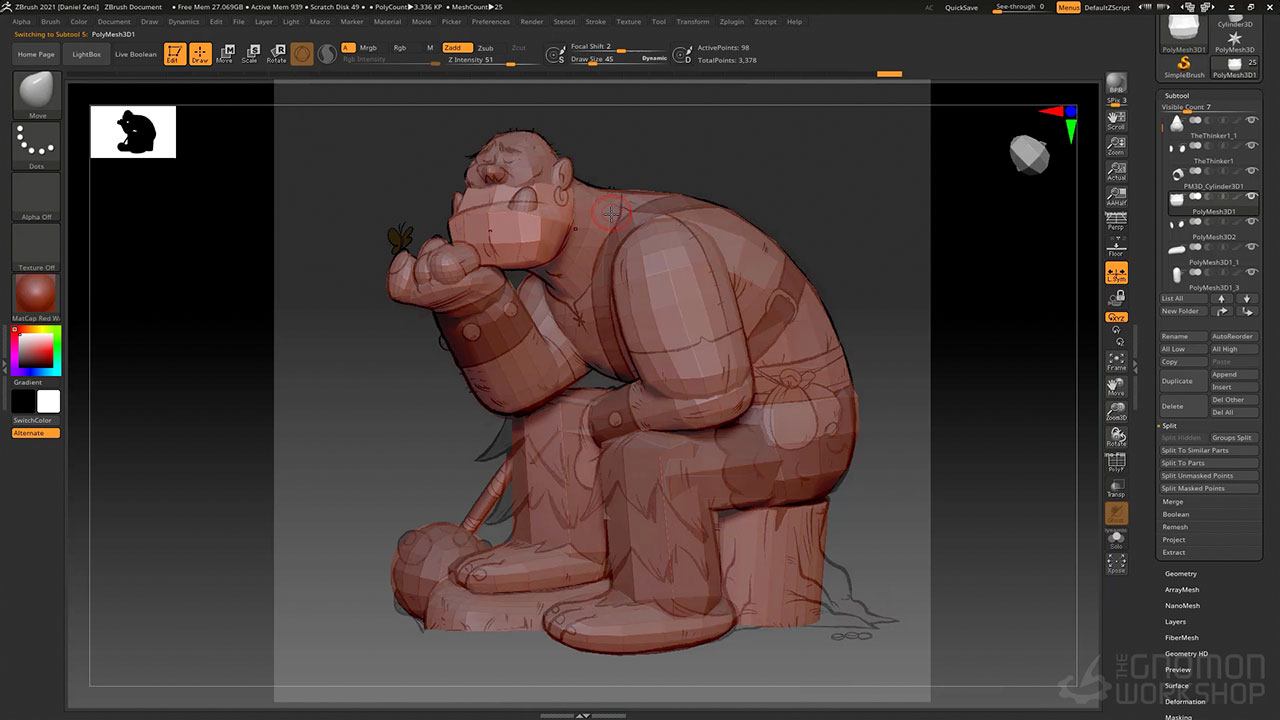
Task: Expand the Deformation section
Action: coord(1185,702)
